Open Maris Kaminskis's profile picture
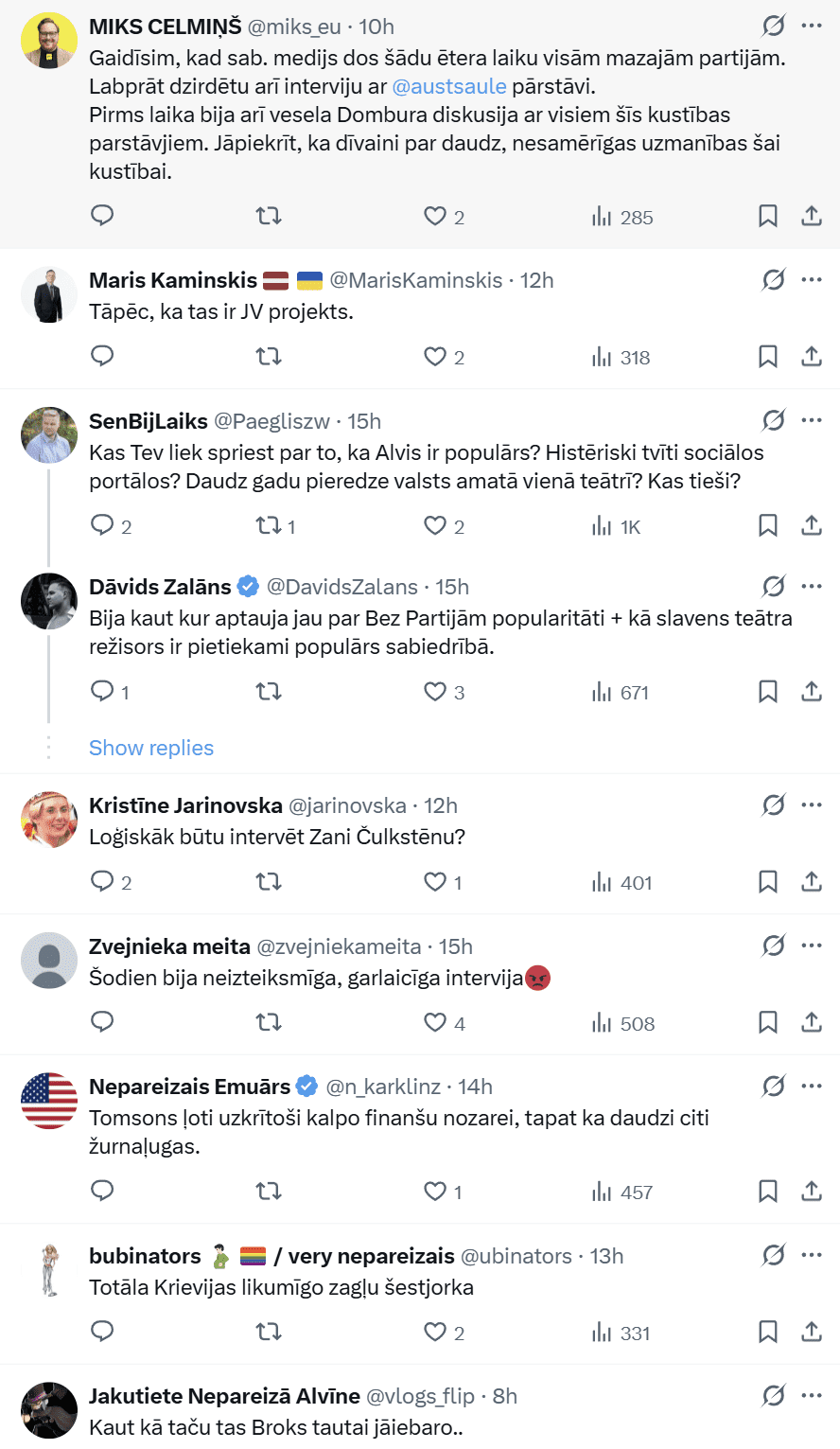 coord(49,295)
